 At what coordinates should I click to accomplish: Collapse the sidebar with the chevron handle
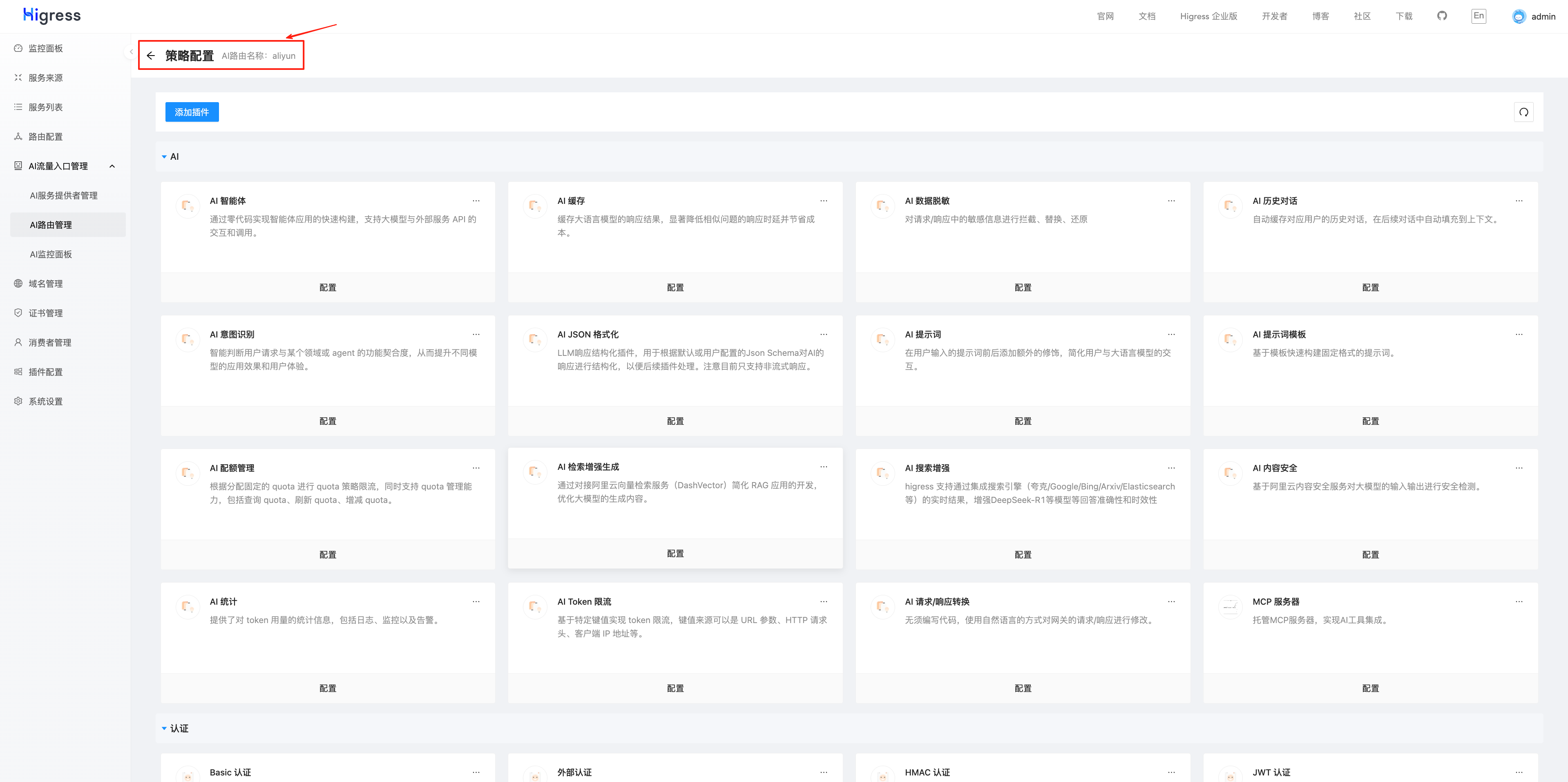[131, 52]
